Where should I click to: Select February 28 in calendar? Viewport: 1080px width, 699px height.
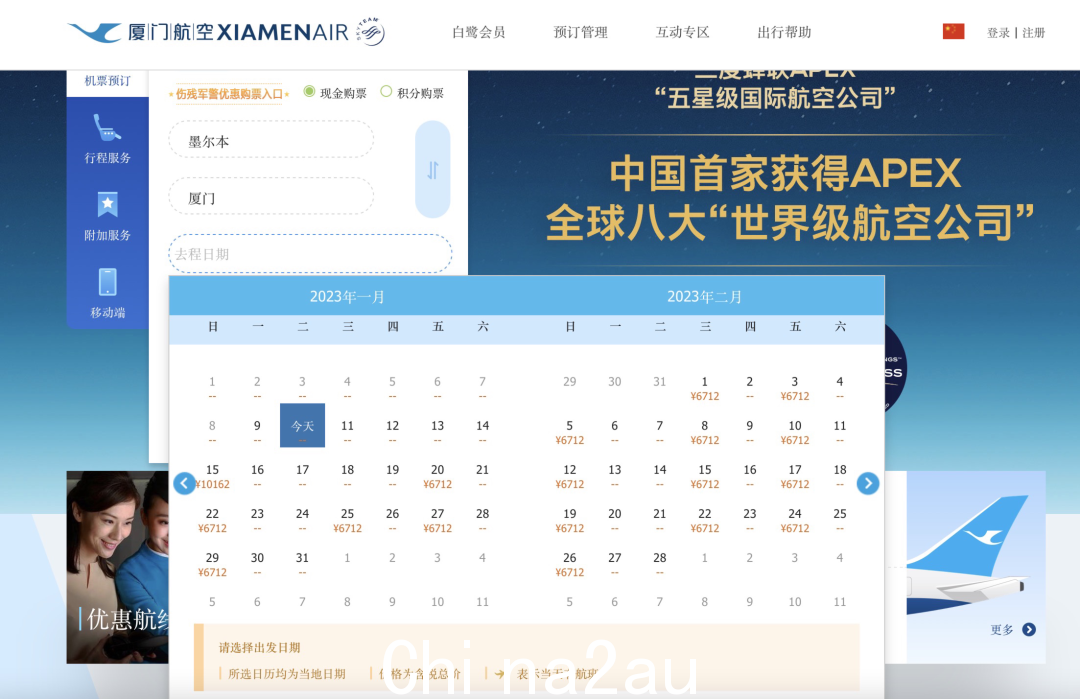(x=660, y=563)
